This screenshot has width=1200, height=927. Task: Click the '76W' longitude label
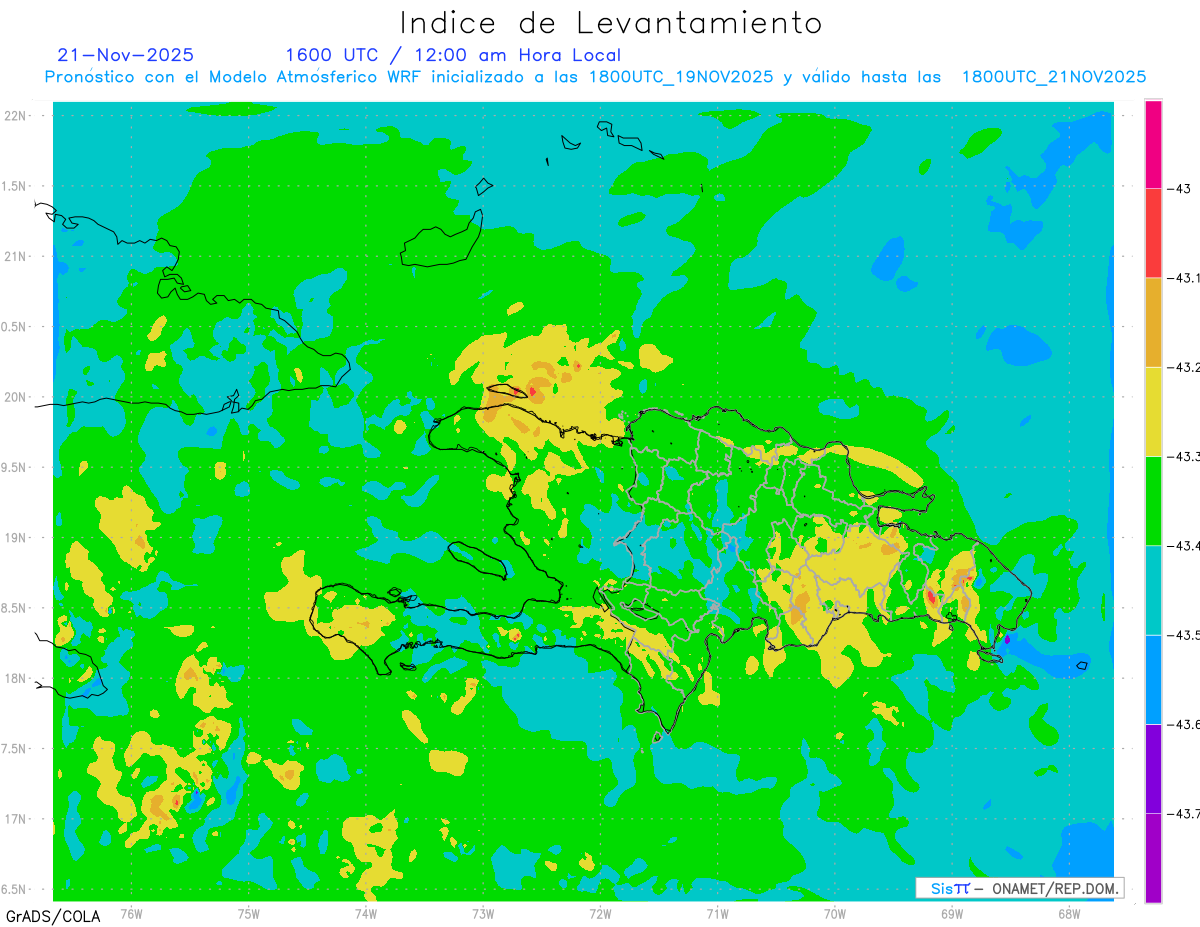pos(131,914)
